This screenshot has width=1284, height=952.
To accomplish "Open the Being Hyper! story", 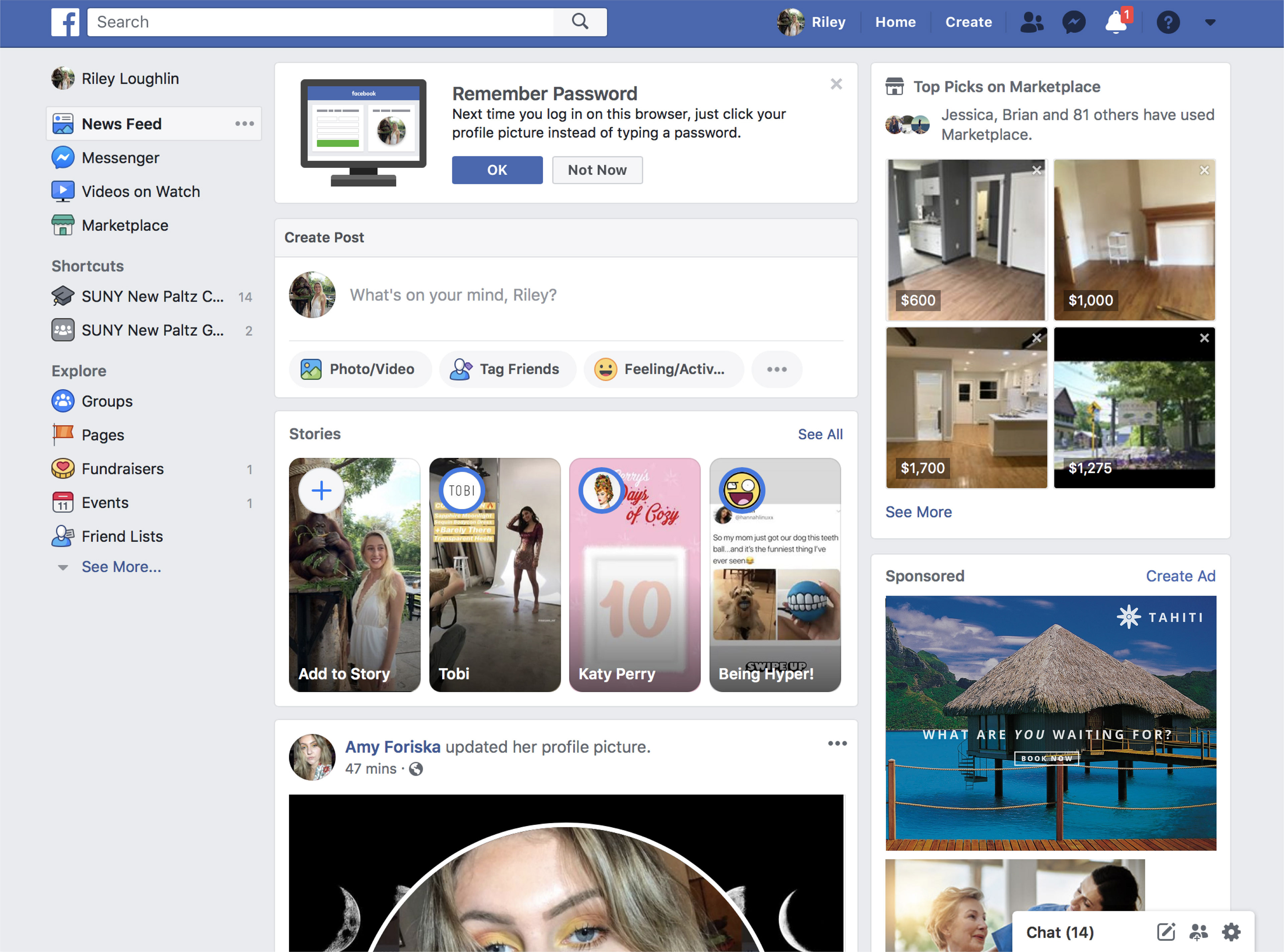I will (x=774, y=574).
